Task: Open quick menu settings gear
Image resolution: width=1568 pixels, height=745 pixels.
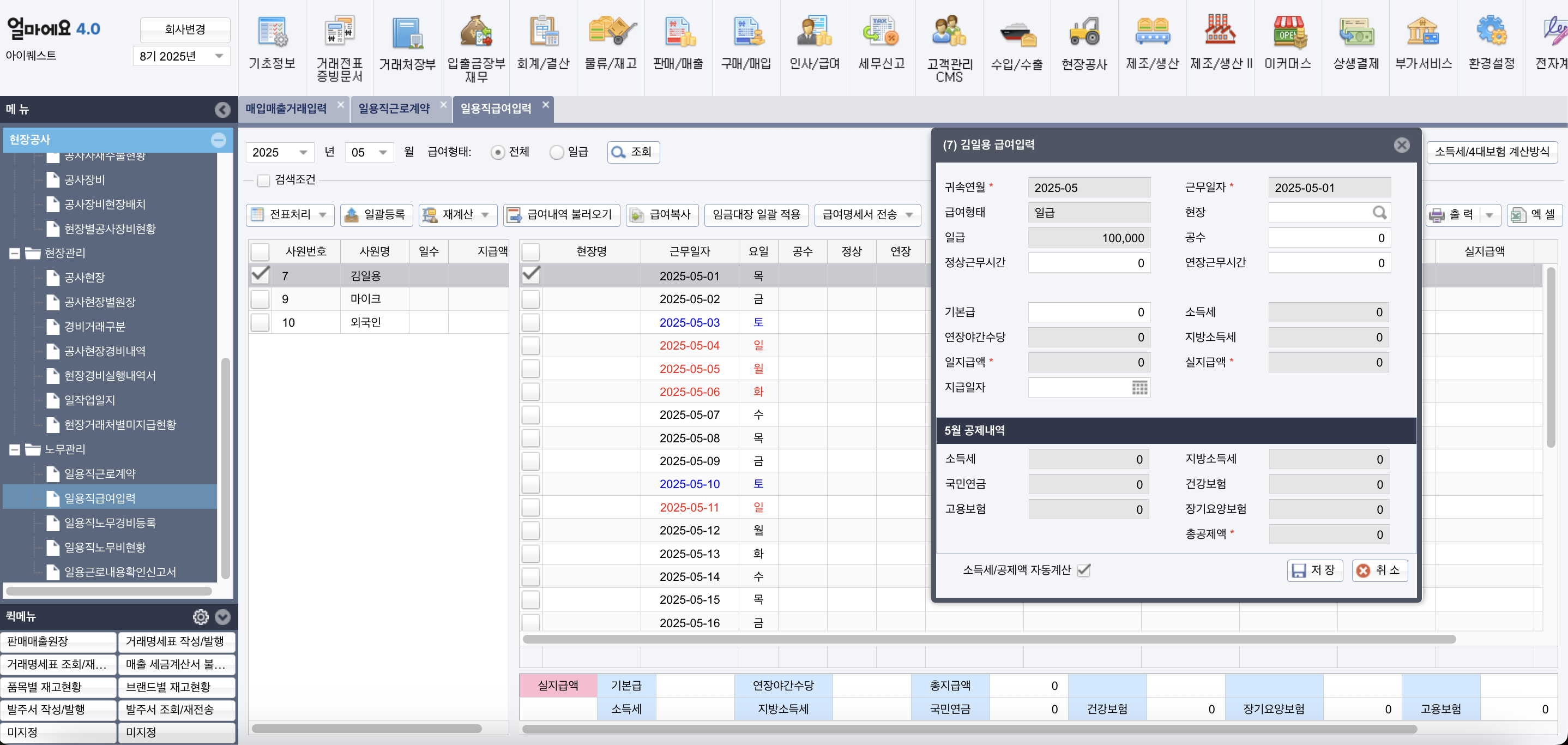Action: click(200, 617)
